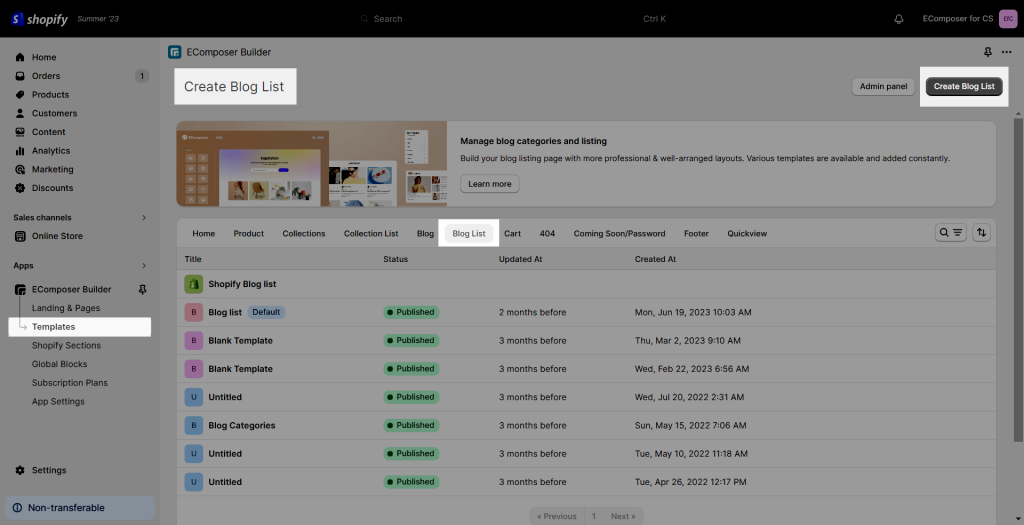Click the Shopify Blog list row title
Screen dimensions: 1024x525
(x=242, y=284)
